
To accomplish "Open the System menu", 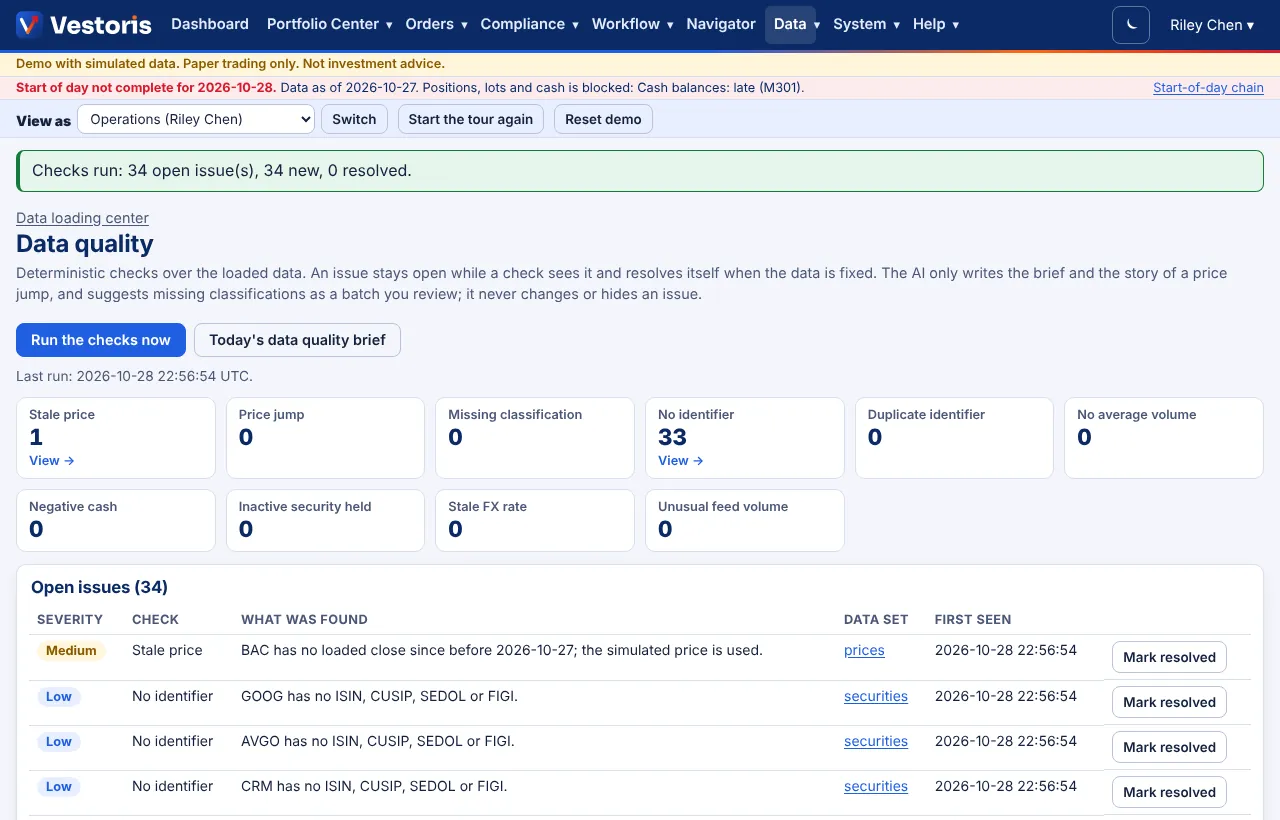I will [x=866, y=24].
